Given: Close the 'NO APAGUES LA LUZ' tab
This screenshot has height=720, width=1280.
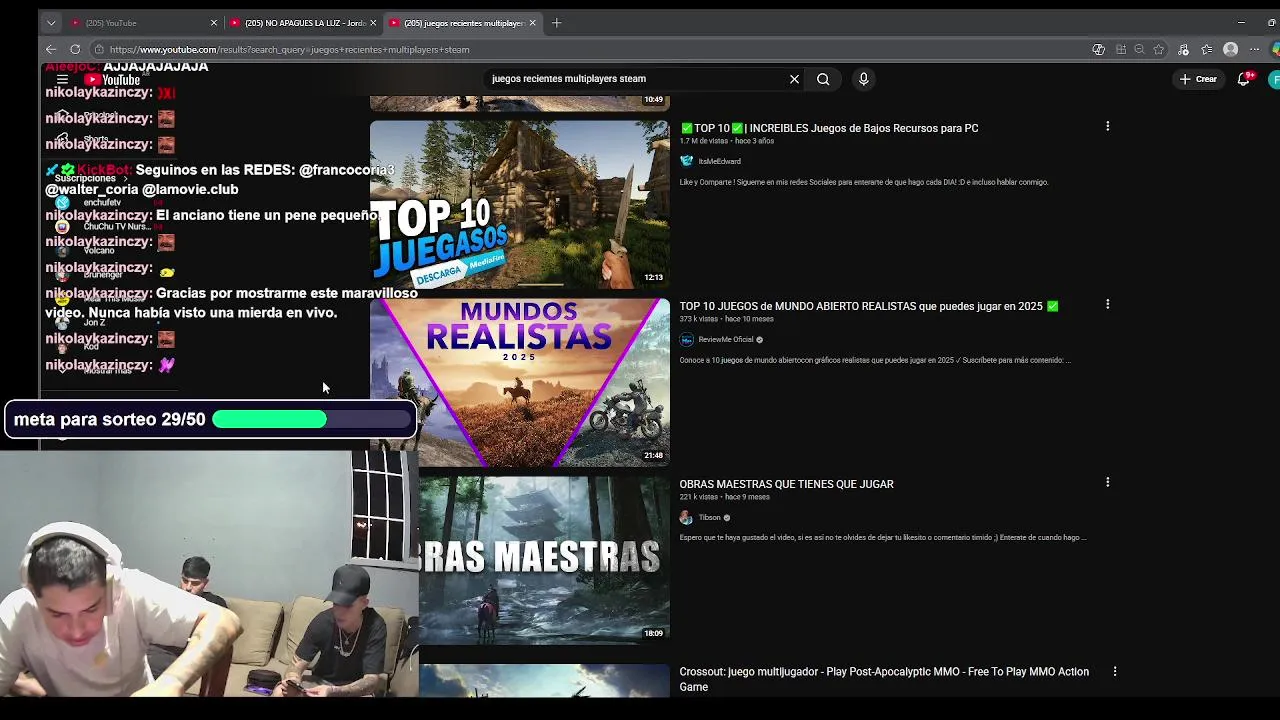Looking at the screenshot, I should [373, 23].
